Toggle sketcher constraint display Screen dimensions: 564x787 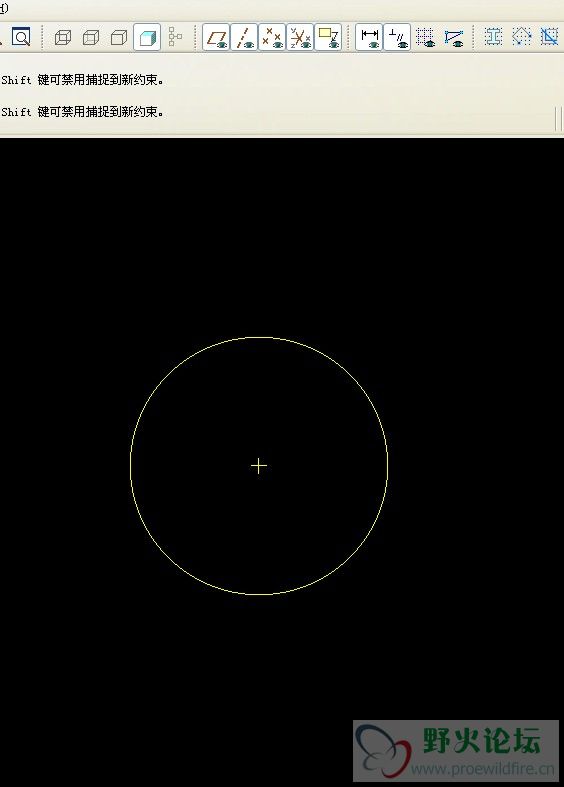(x=397, y=37)
